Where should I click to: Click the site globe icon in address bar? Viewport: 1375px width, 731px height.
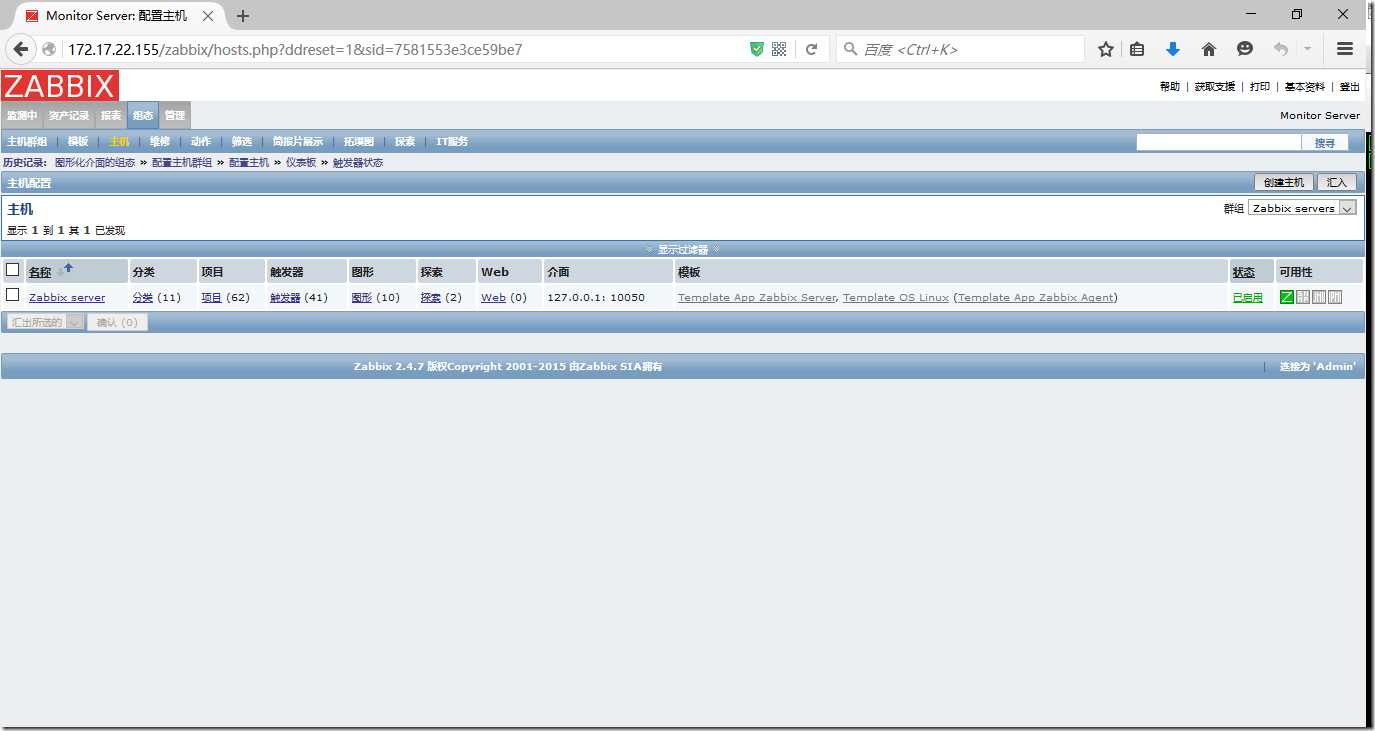tap(49, 49)
